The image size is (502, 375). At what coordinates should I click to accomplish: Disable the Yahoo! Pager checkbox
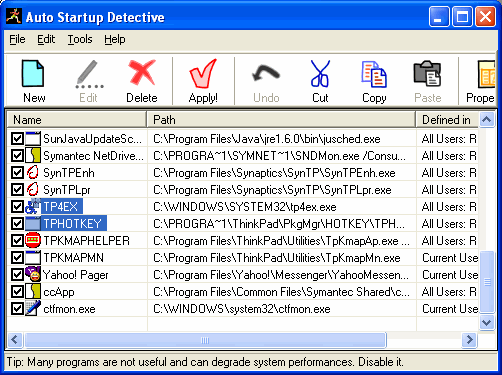point(17,274)
